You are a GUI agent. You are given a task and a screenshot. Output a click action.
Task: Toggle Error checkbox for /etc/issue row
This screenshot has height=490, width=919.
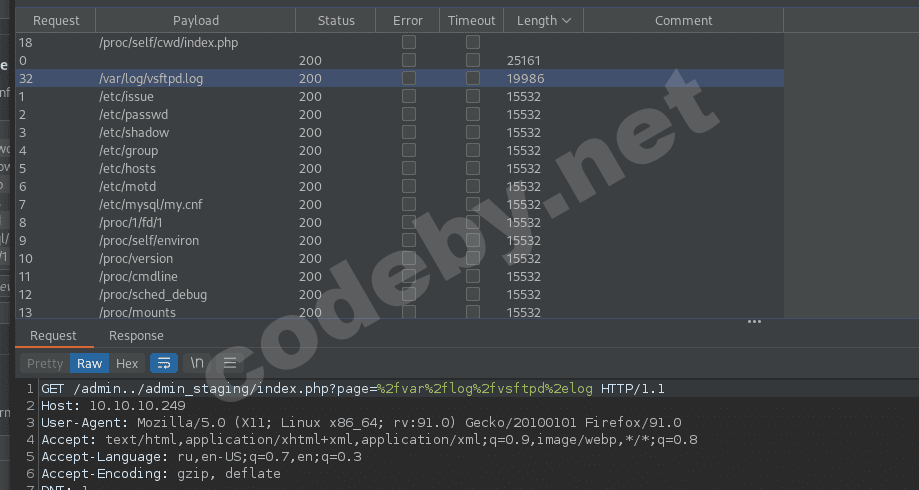(x=409, y=96)
